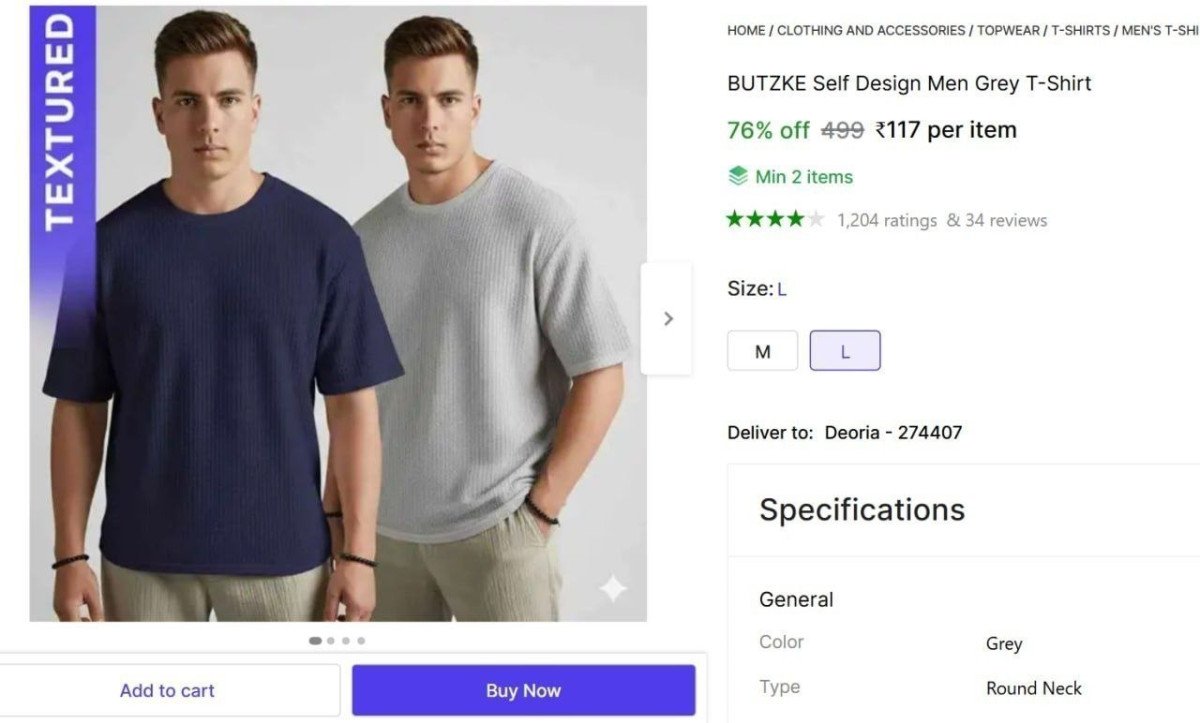Expand the Specifications section
Image resolution: width=1200 pixels, height=723 pixels.
tap(862, 509)
